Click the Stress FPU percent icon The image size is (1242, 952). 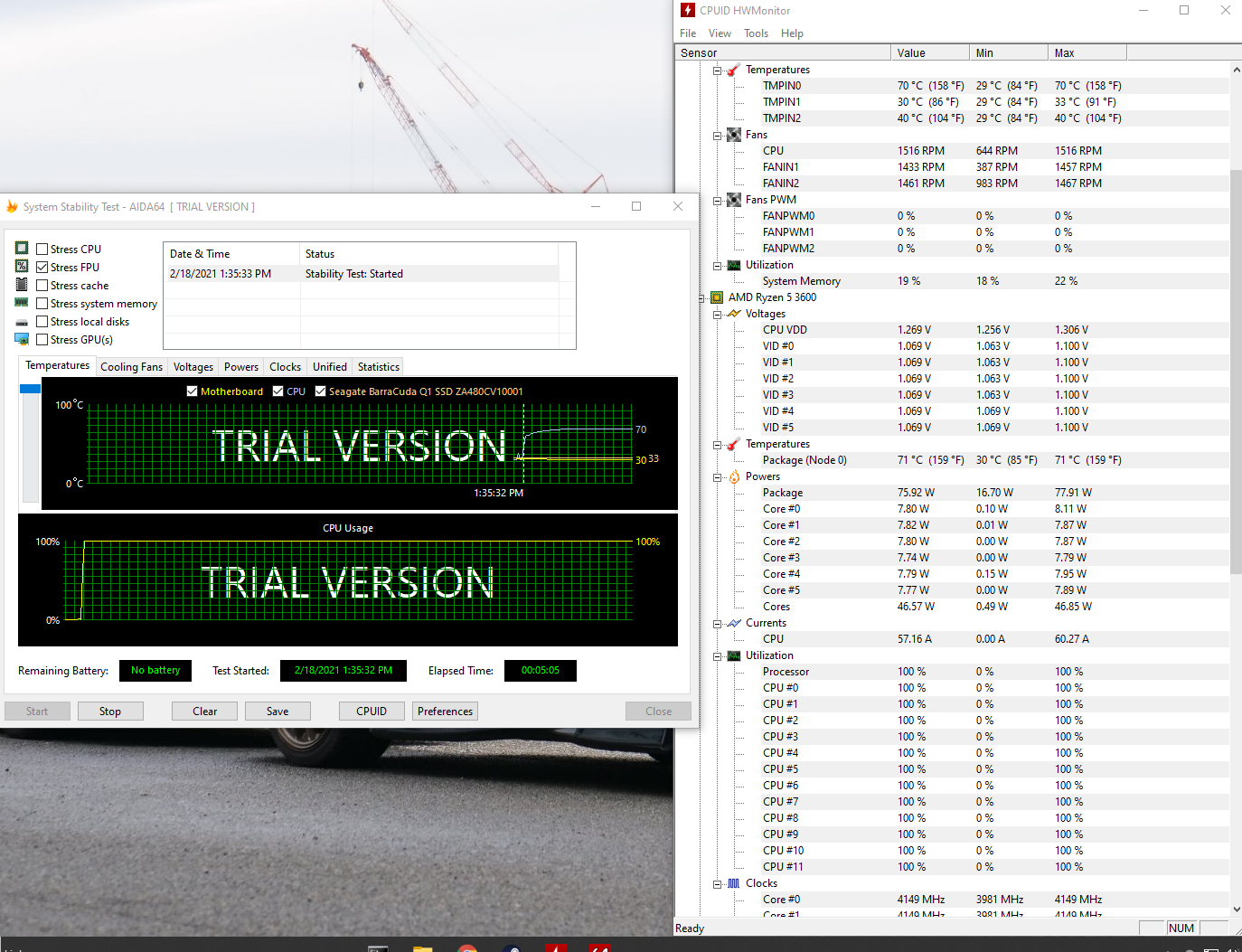(22, 266)
